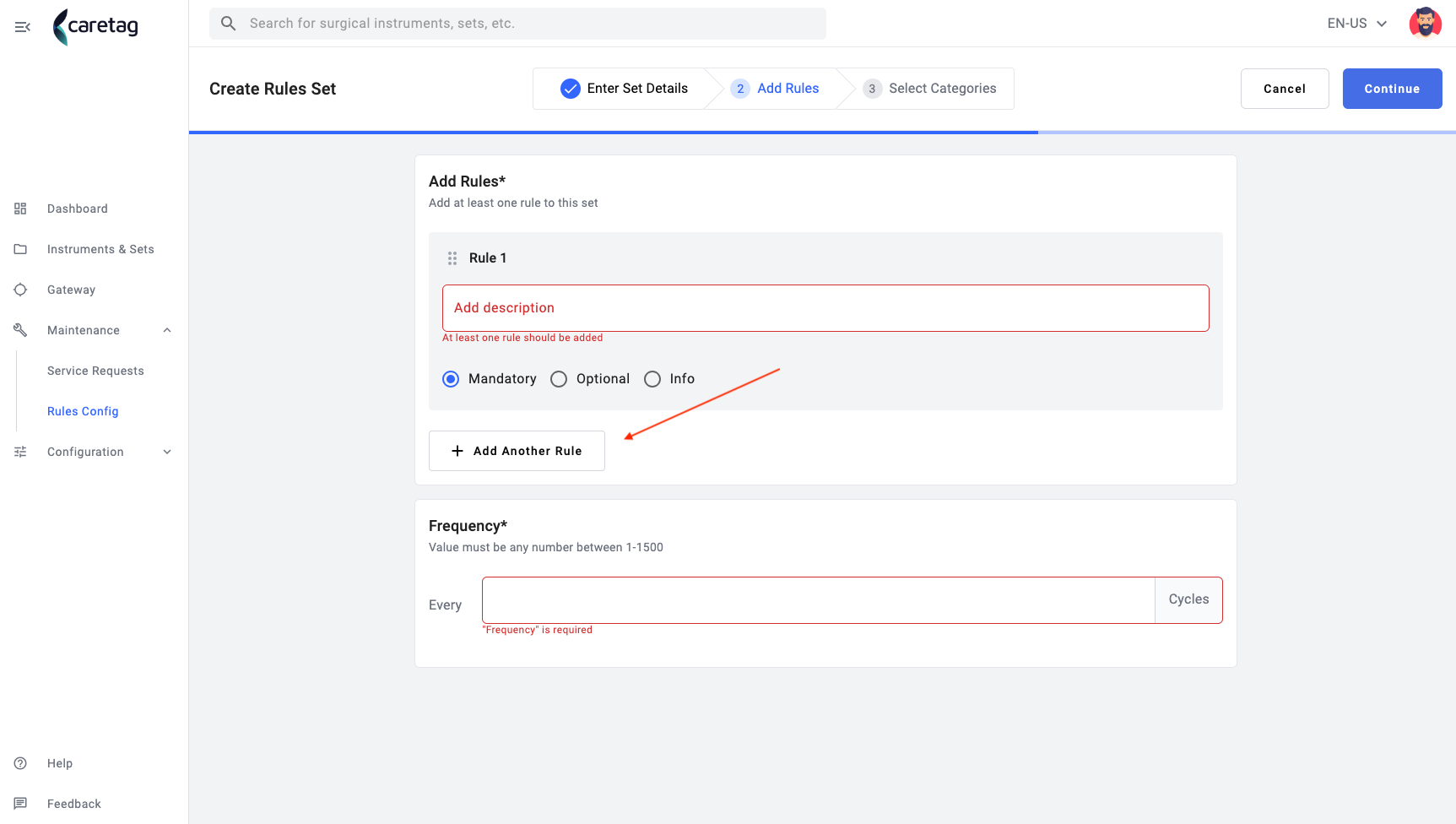Click the Continue button
Screen dimensions: 1456x824
pyautogui.click(x=1392, y=89)
